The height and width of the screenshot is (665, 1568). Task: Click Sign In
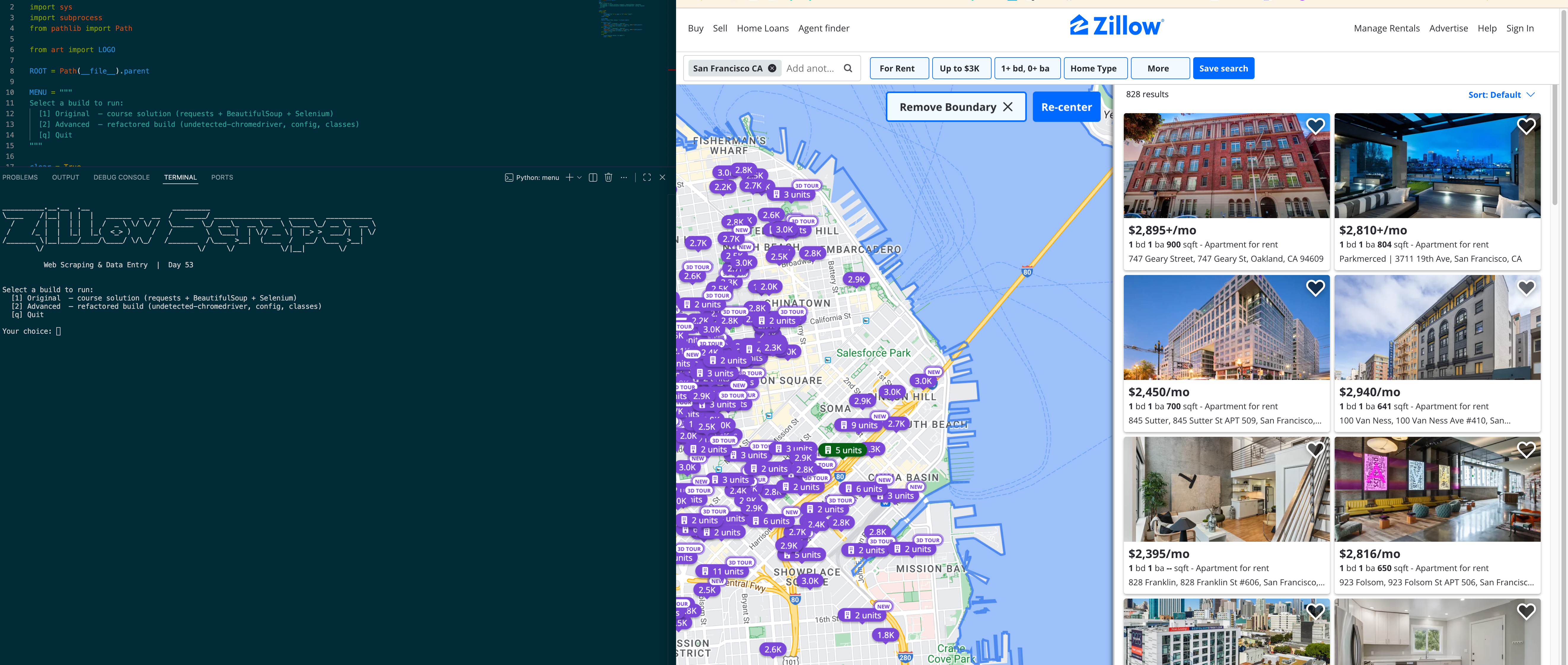pos(1519,28)
